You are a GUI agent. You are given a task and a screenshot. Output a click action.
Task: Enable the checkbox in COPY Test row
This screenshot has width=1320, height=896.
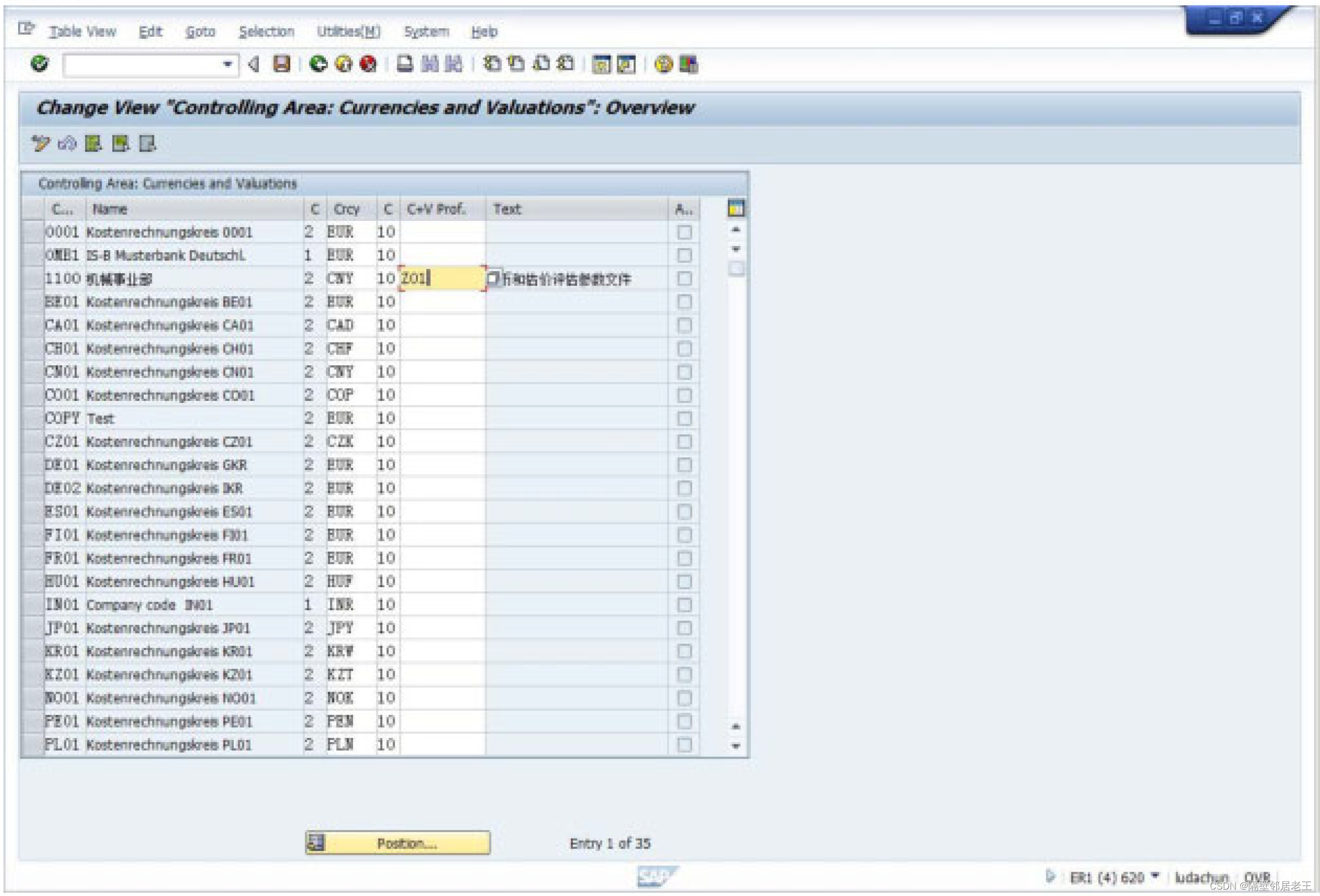[x=684, y=418]
